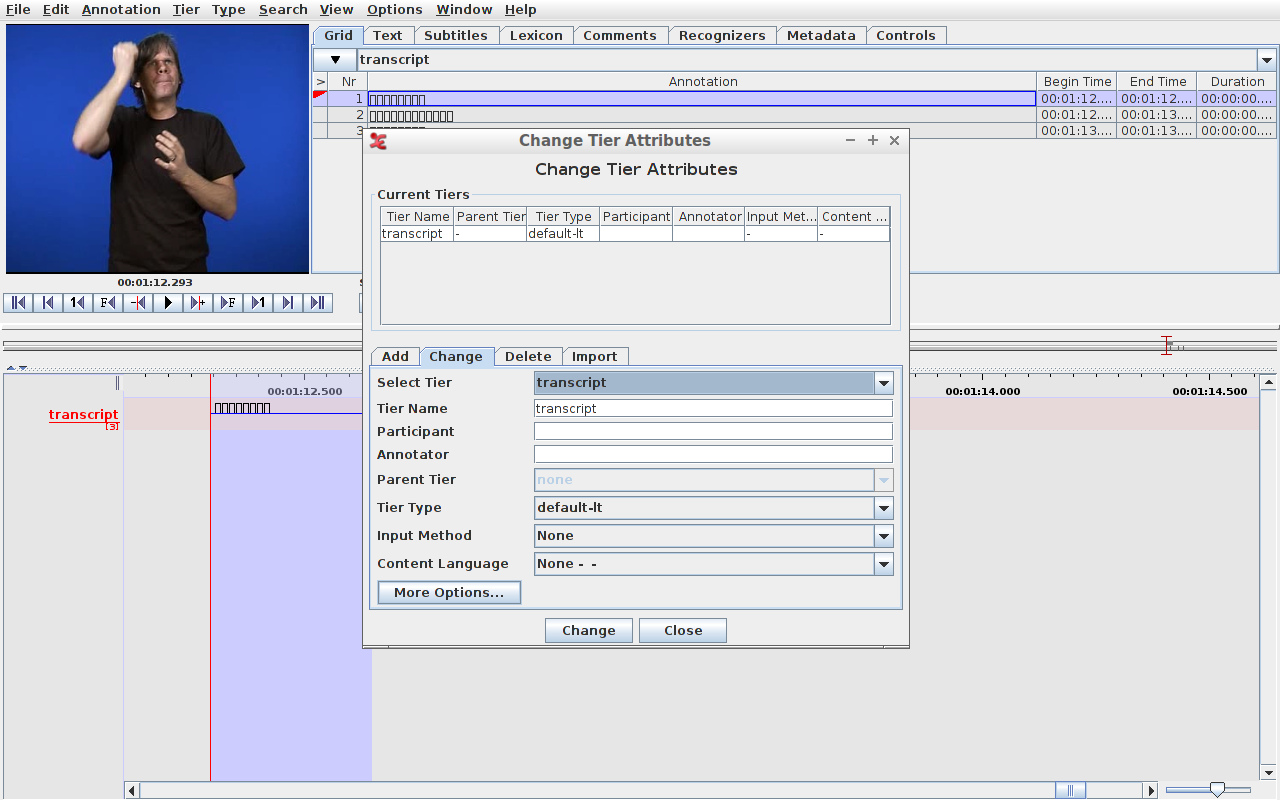Screen dimensions: 1280x800
Task: Click the timeline left scroll arrow
Action: tap(132, 791)
